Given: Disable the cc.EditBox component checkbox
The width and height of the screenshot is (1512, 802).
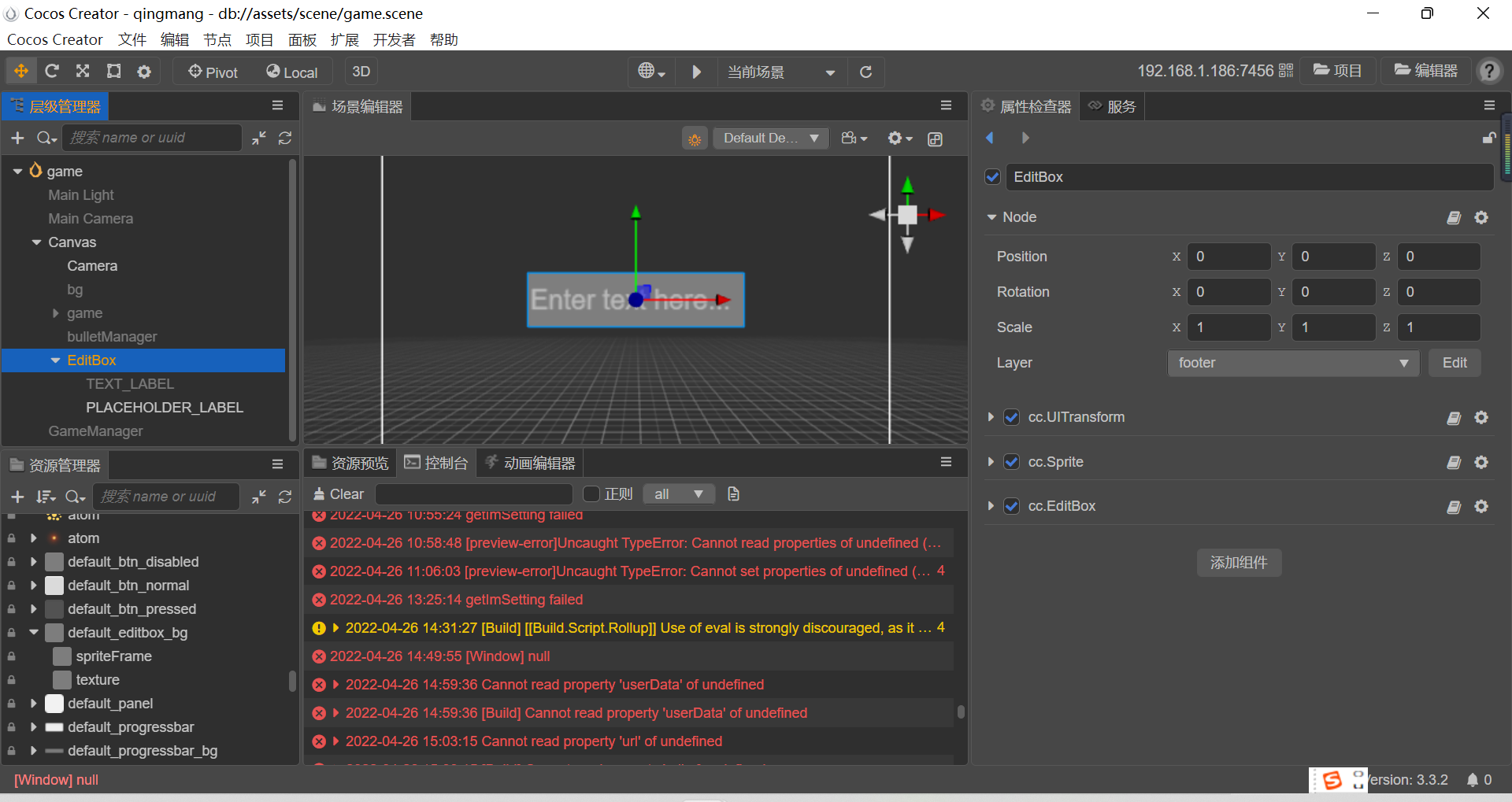Looking at the screenshot, I should (1012, 506).
